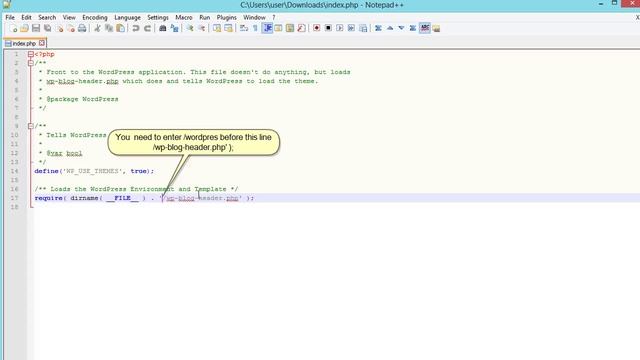Click the Close All documents toolbar icon
Screen dimensions: 640x360
(x=71, y=28)
